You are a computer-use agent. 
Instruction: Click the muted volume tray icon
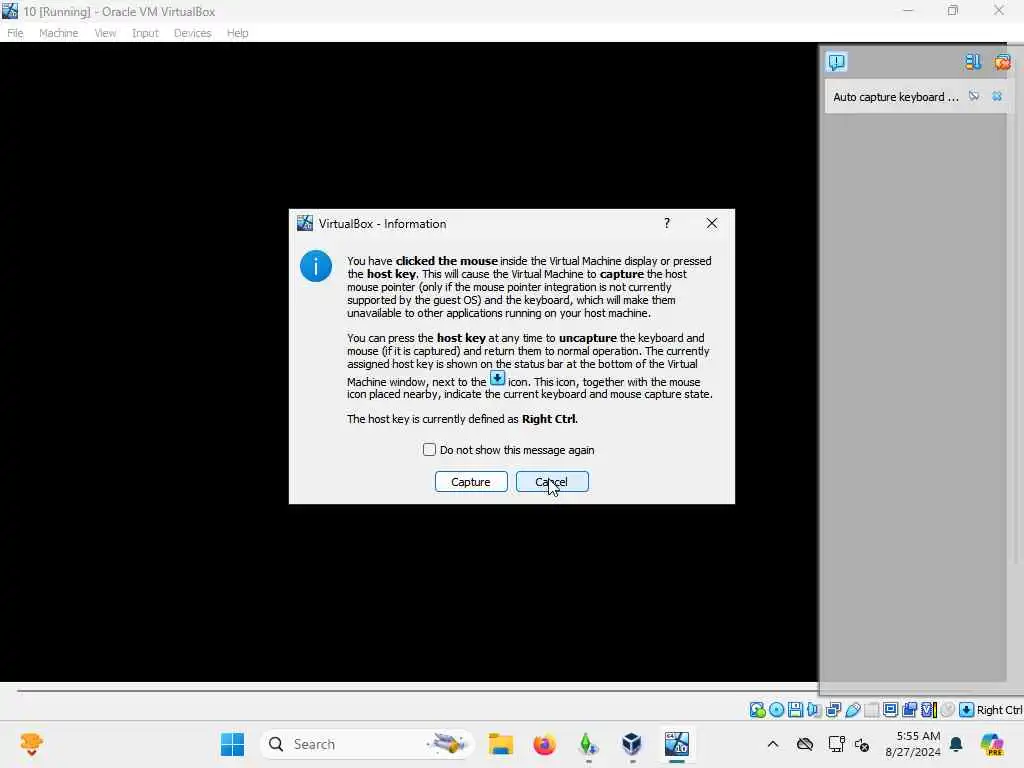point(862,744)
